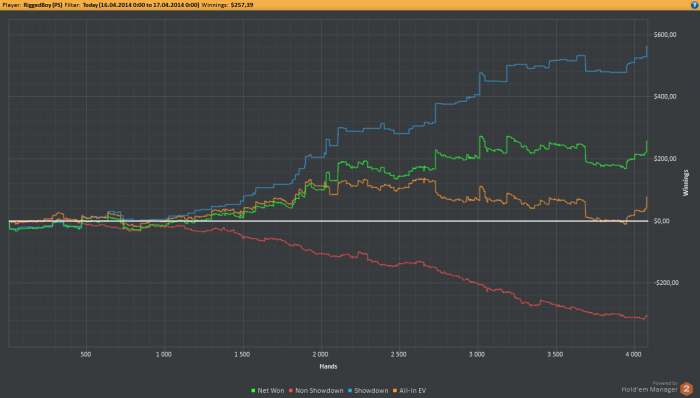Click the $200,00 axis label

click(x=665, y=159)
